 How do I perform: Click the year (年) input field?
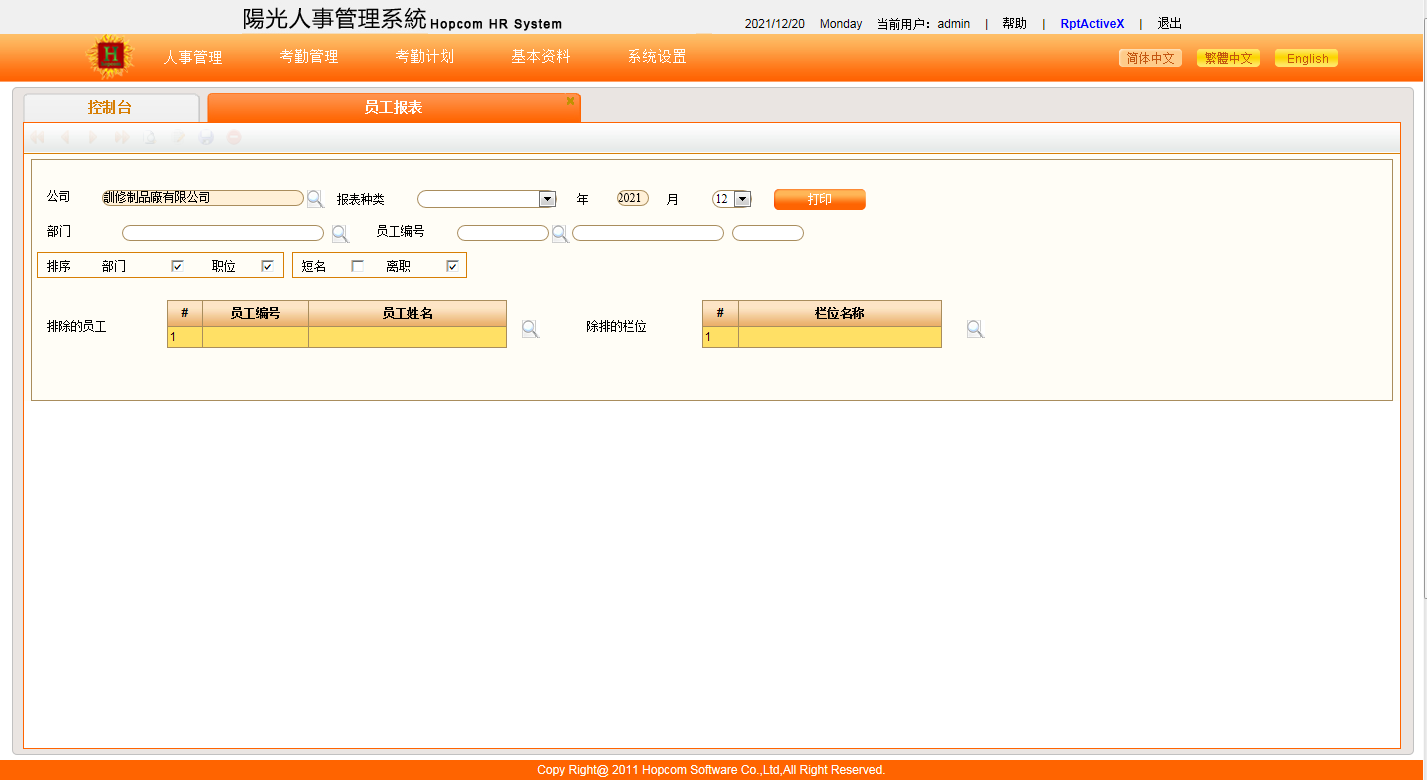[632, 198]
